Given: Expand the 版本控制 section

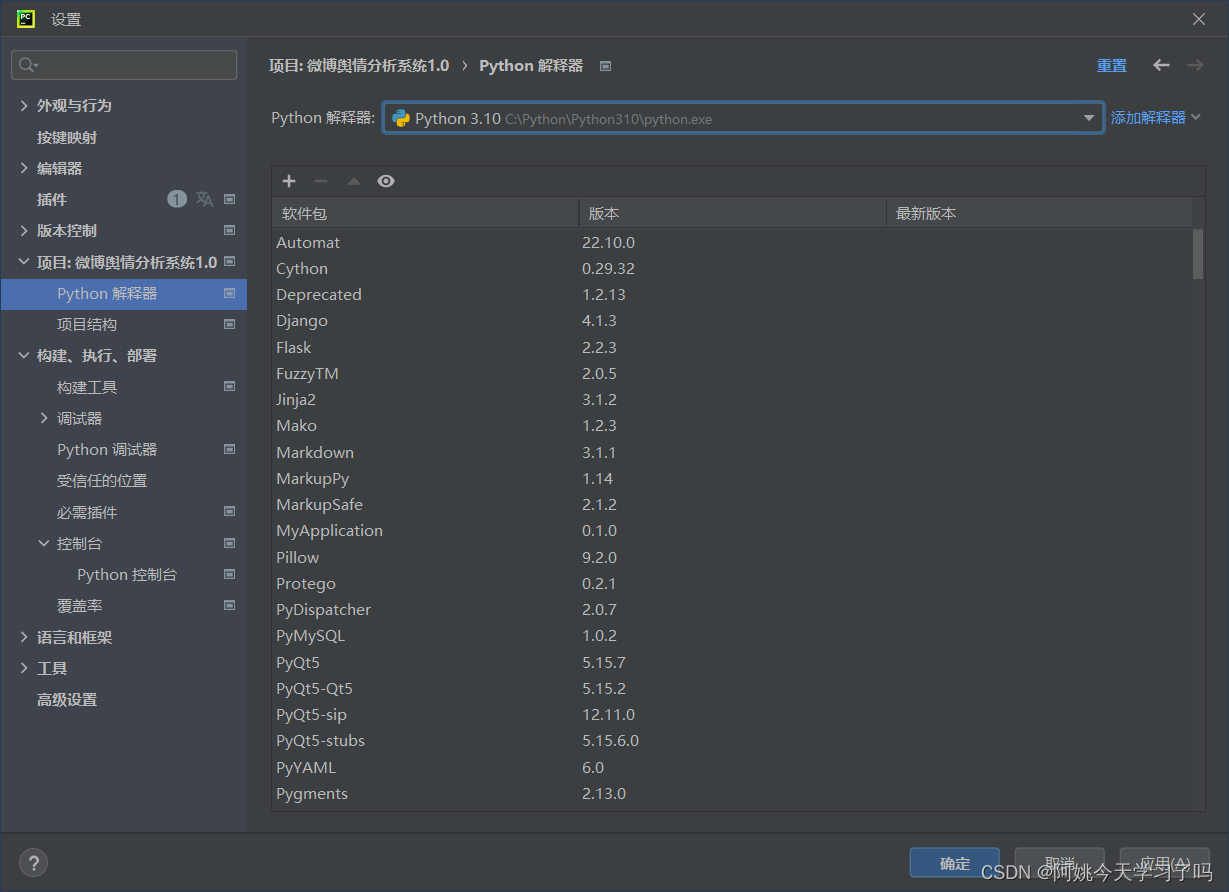Looking at the screenshot, I should tap(24, 230).
